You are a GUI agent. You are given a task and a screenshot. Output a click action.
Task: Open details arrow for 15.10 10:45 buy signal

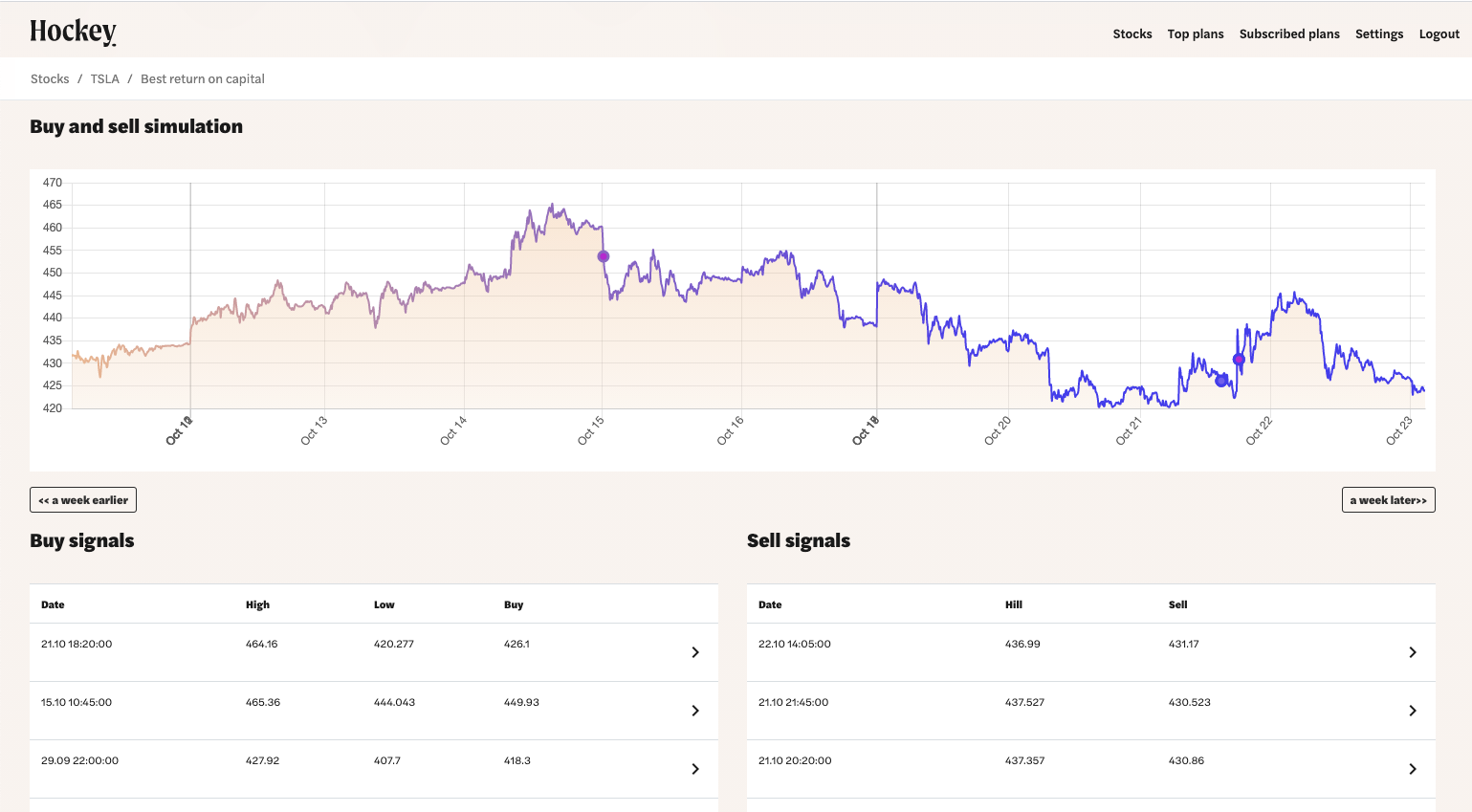(x=695, y=711)
